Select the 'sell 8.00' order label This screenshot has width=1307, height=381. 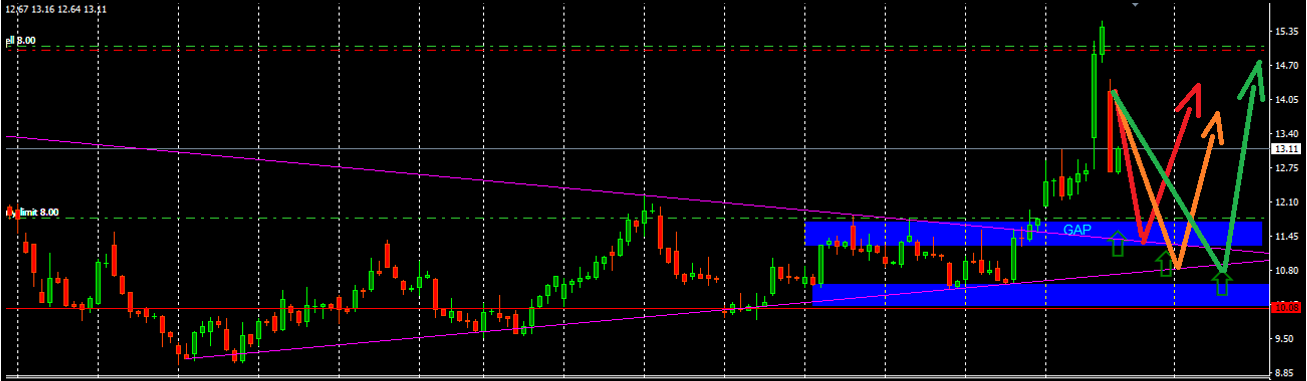(x=21, y=40)
